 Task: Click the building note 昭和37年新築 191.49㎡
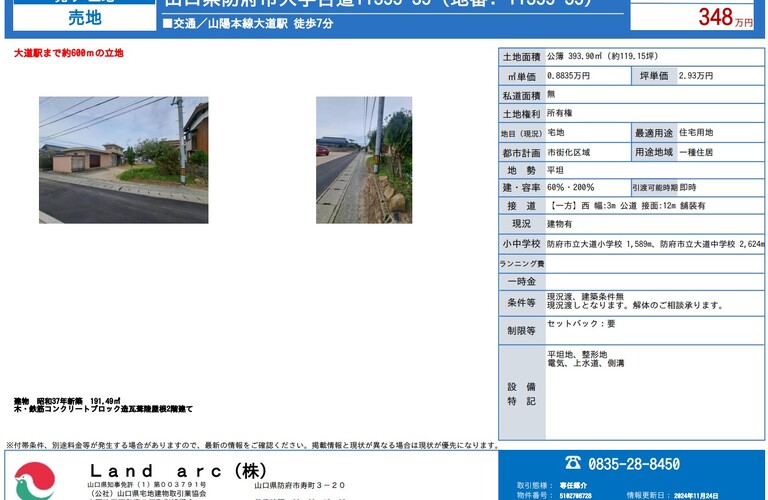[x=79, y=401]
